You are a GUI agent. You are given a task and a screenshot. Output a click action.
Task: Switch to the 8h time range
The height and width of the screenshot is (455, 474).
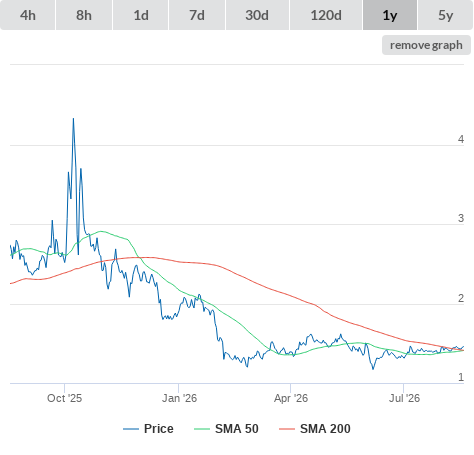pyautogui.click(x=84, y=15)
